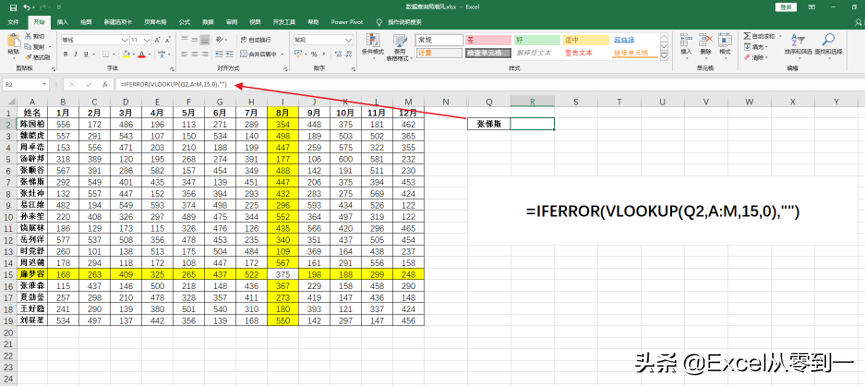Toggle left text alignment
865x386 pixels.
[184, 54]
